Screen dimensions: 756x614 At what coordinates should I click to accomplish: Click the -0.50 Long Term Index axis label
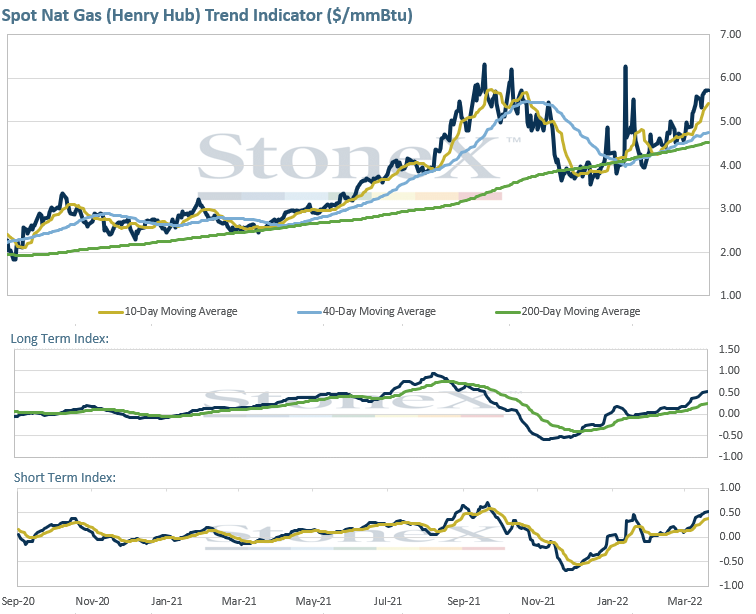click(729, 435)
